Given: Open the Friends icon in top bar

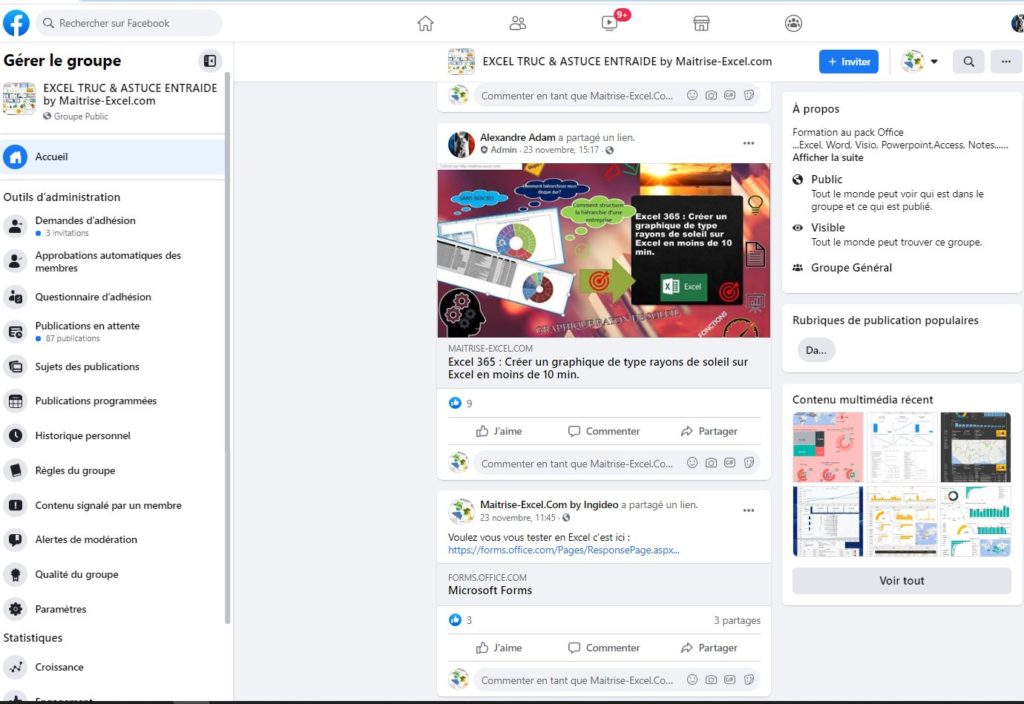Looking at the screenshot, I should click(x=517, y=24).
